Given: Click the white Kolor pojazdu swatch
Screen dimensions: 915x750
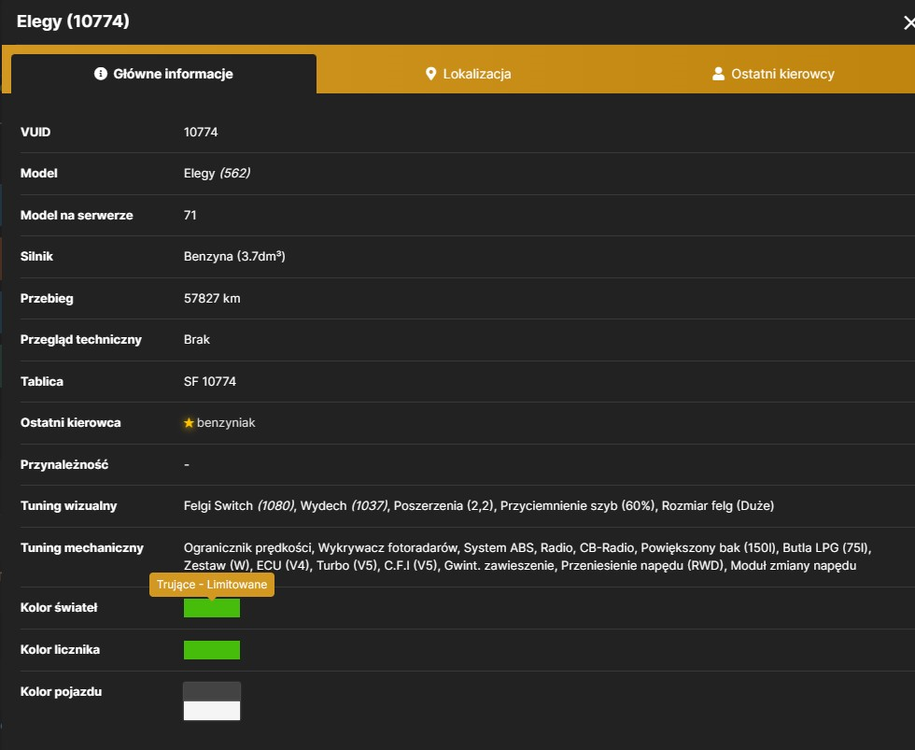Looking at the screenshot, I should (x=212, y=710).
